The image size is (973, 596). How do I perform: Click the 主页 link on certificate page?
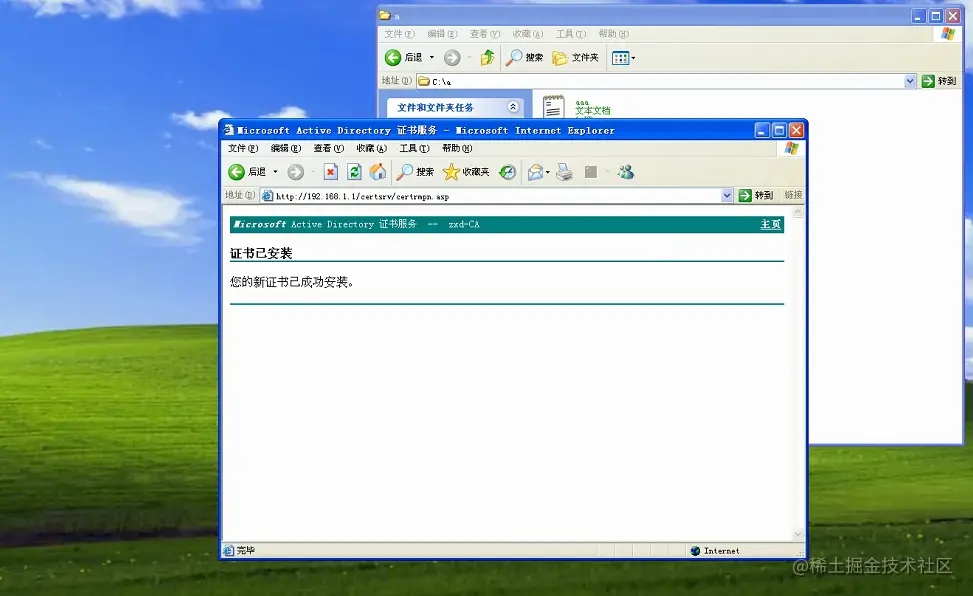[x=770, y=224]
